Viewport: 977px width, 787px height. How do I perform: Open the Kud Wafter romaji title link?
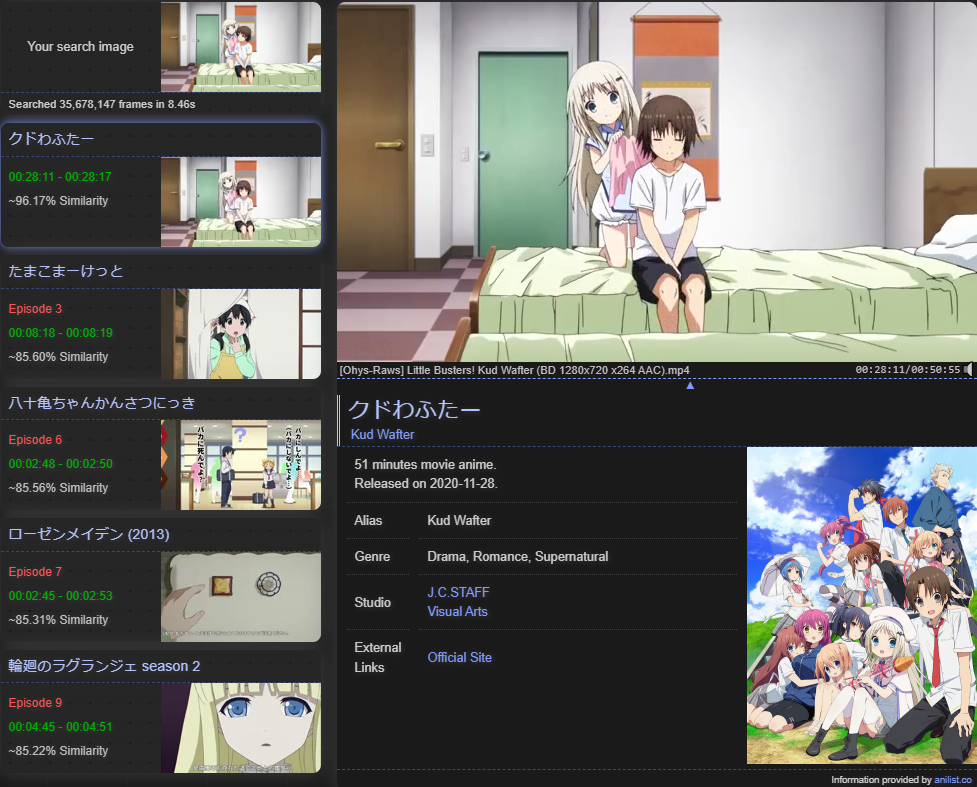click(383, 434)
